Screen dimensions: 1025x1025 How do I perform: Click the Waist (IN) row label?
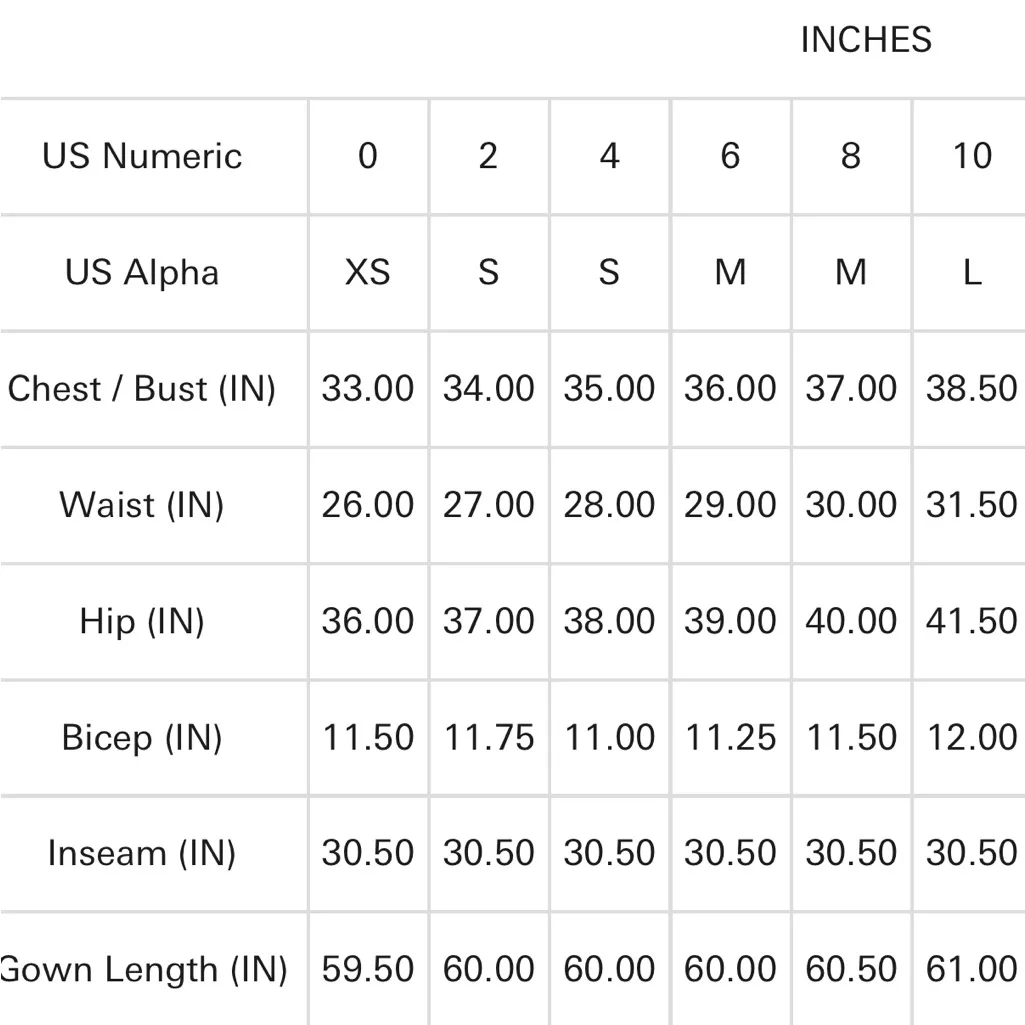142,504
